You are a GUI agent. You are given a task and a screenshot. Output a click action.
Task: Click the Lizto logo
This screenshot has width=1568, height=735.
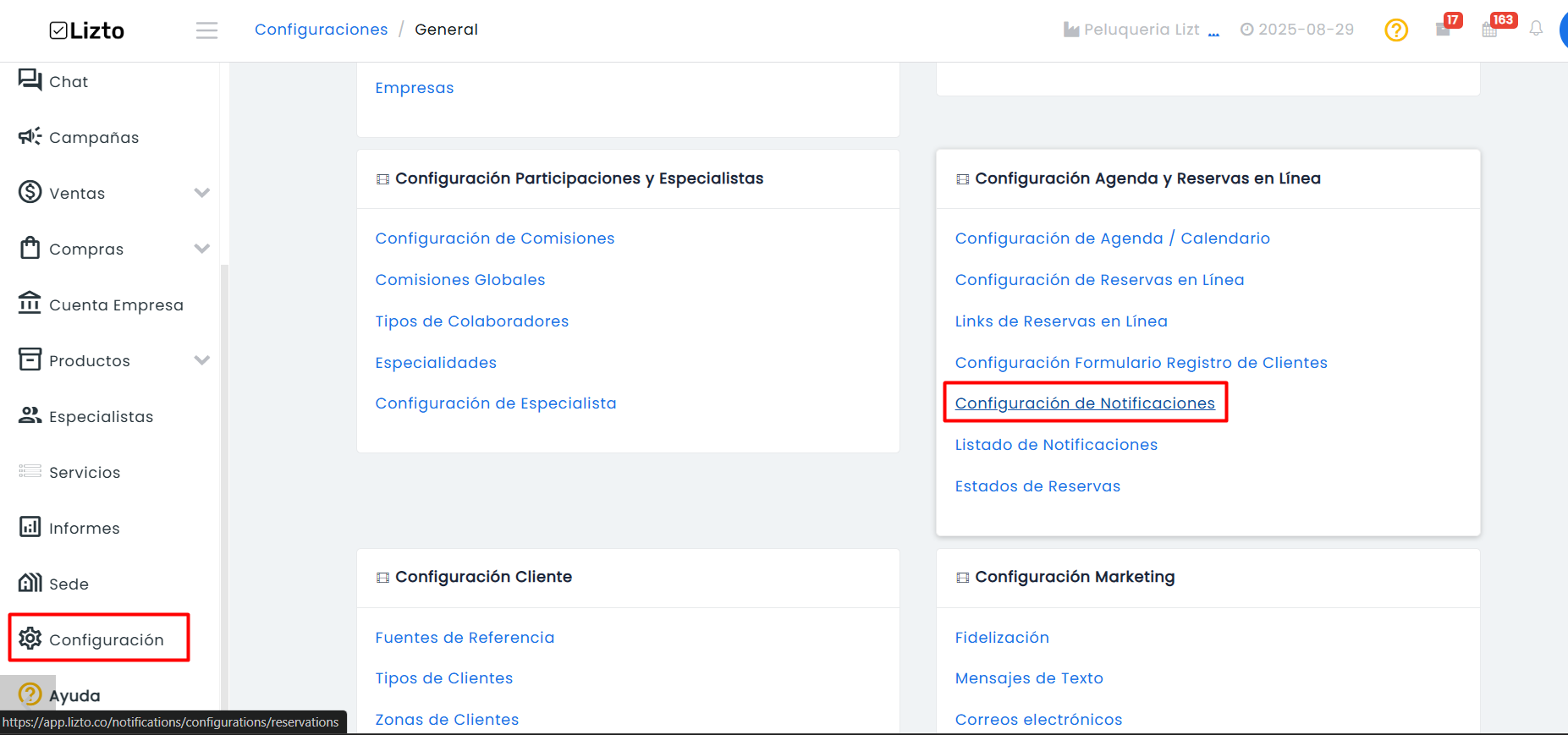(86, 30)
